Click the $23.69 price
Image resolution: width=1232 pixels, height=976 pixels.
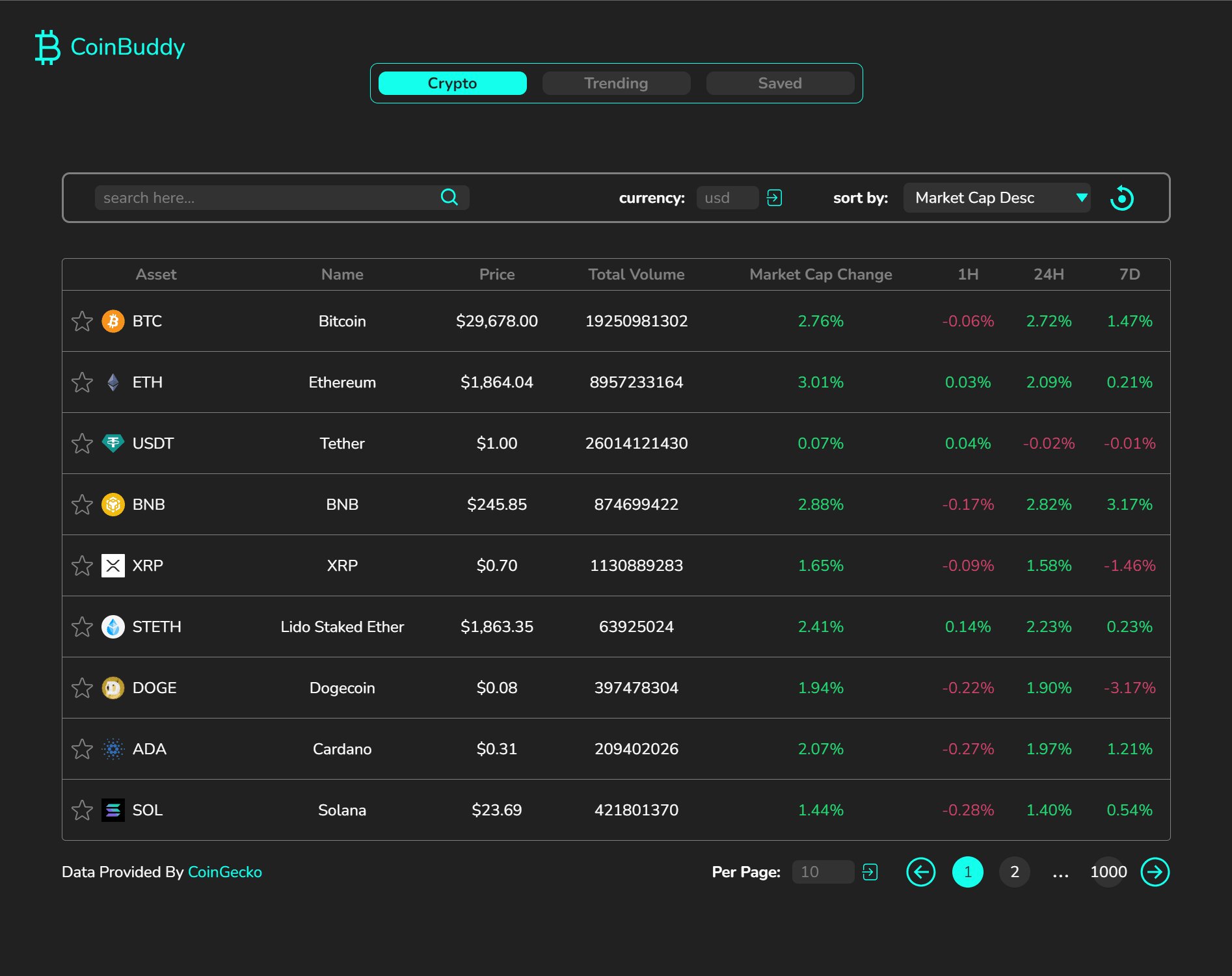(497, 810)
